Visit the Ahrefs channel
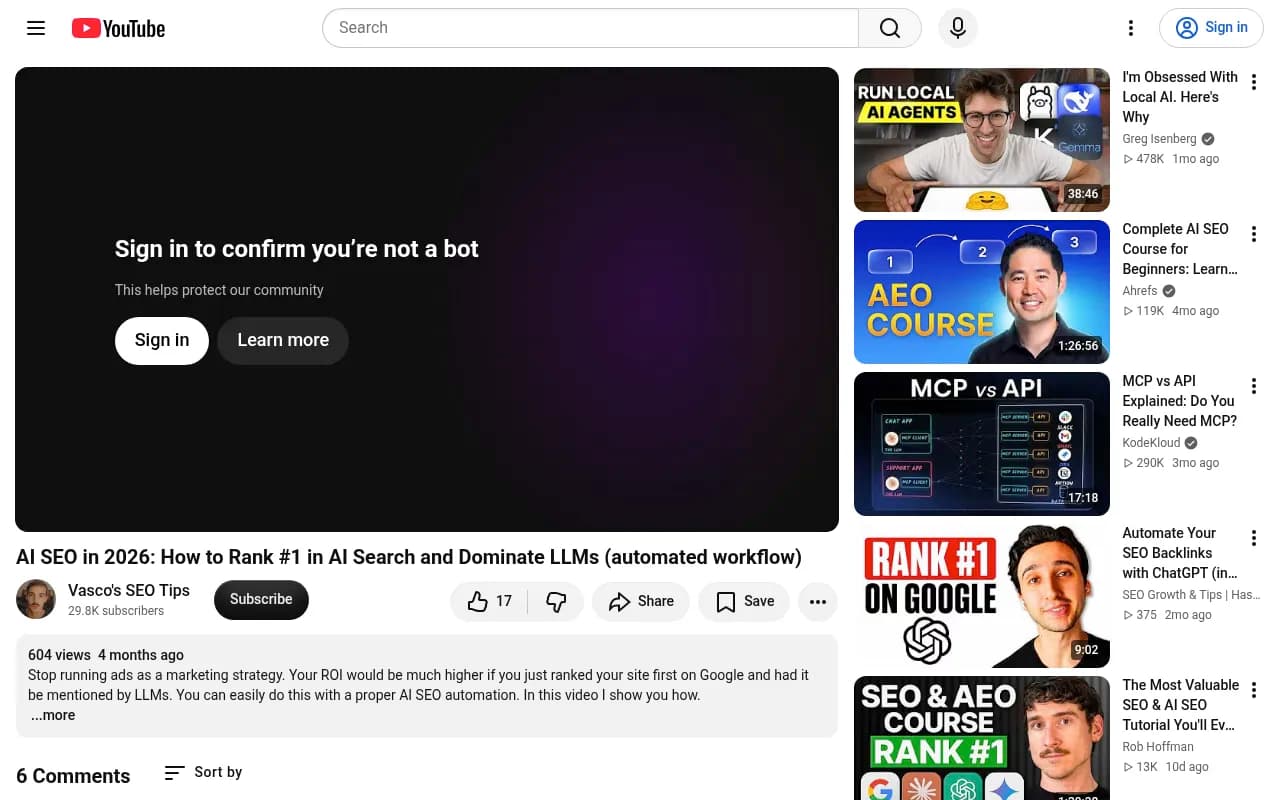This screenshot has width=1280, height=800. click(x=1140, y=291)
